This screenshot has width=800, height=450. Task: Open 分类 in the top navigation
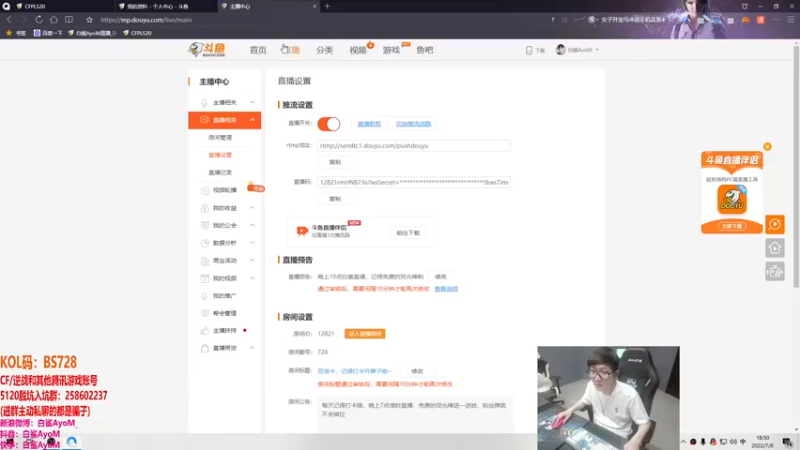[x=324, y=50]
